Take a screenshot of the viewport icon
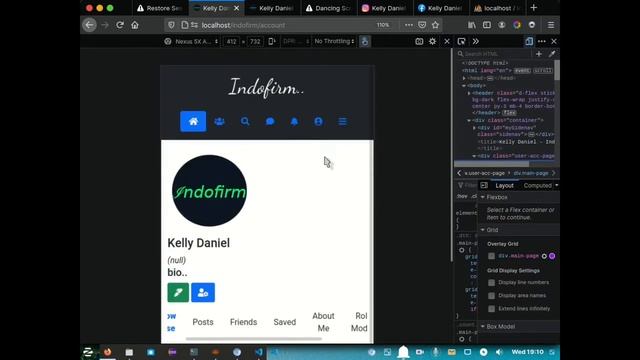640x360 pixels. 419,41
